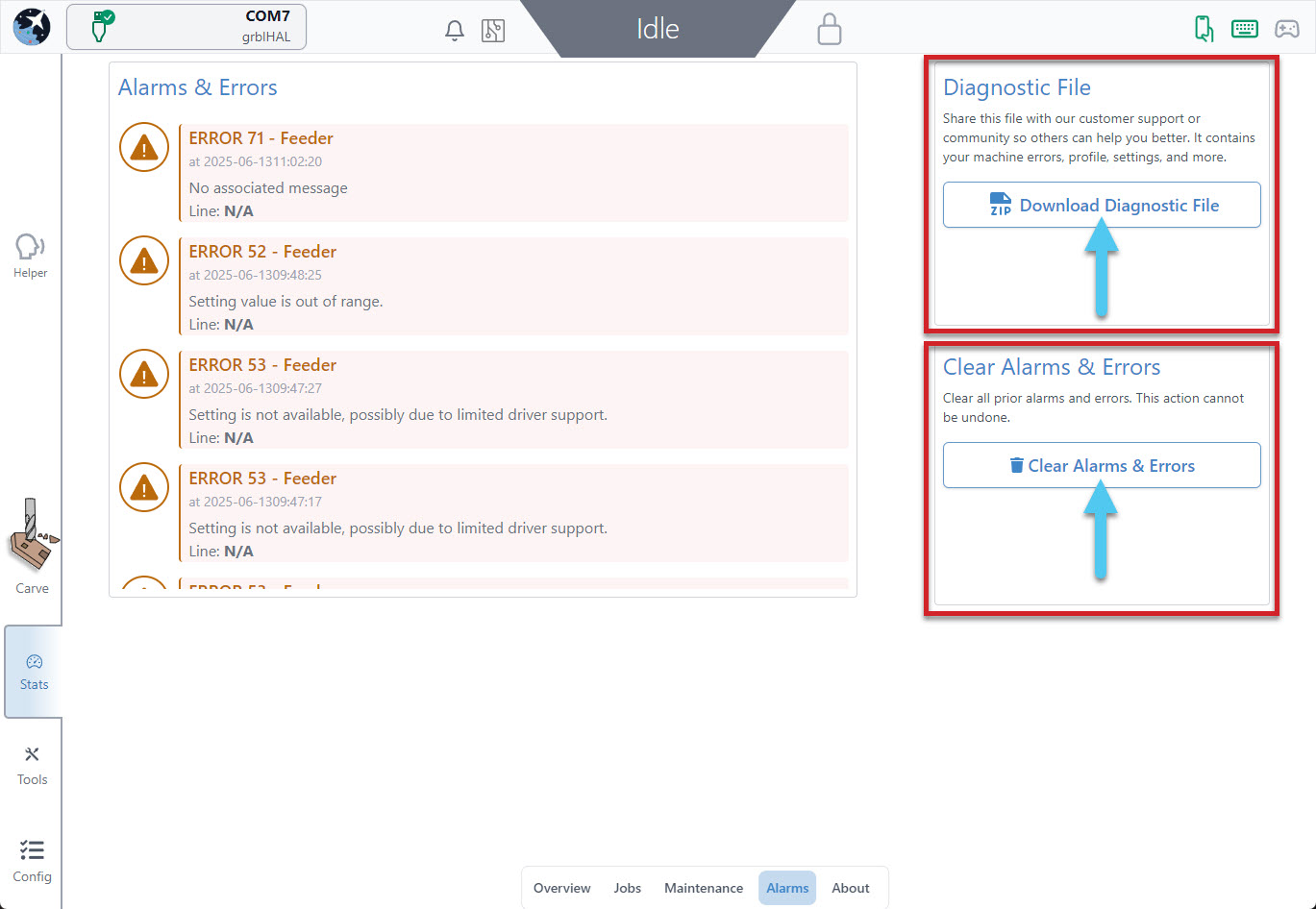Image resolution: width=1316 pixels, height=909 pixels.
Task: Click Clear Alarms & Errors button
Action: 1102,465
